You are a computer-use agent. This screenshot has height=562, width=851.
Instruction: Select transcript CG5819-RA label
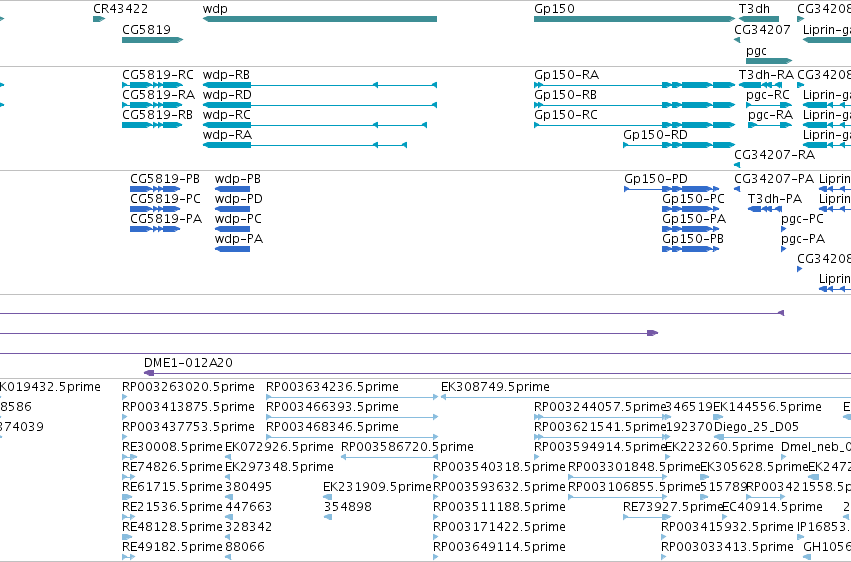158,94
